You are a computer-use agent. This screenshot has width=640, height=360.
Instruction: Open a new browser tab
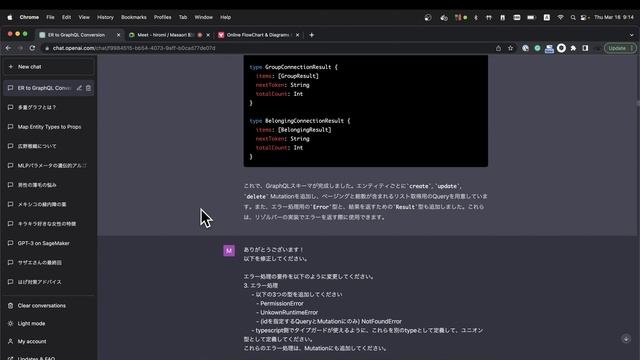tap(311, 35)
